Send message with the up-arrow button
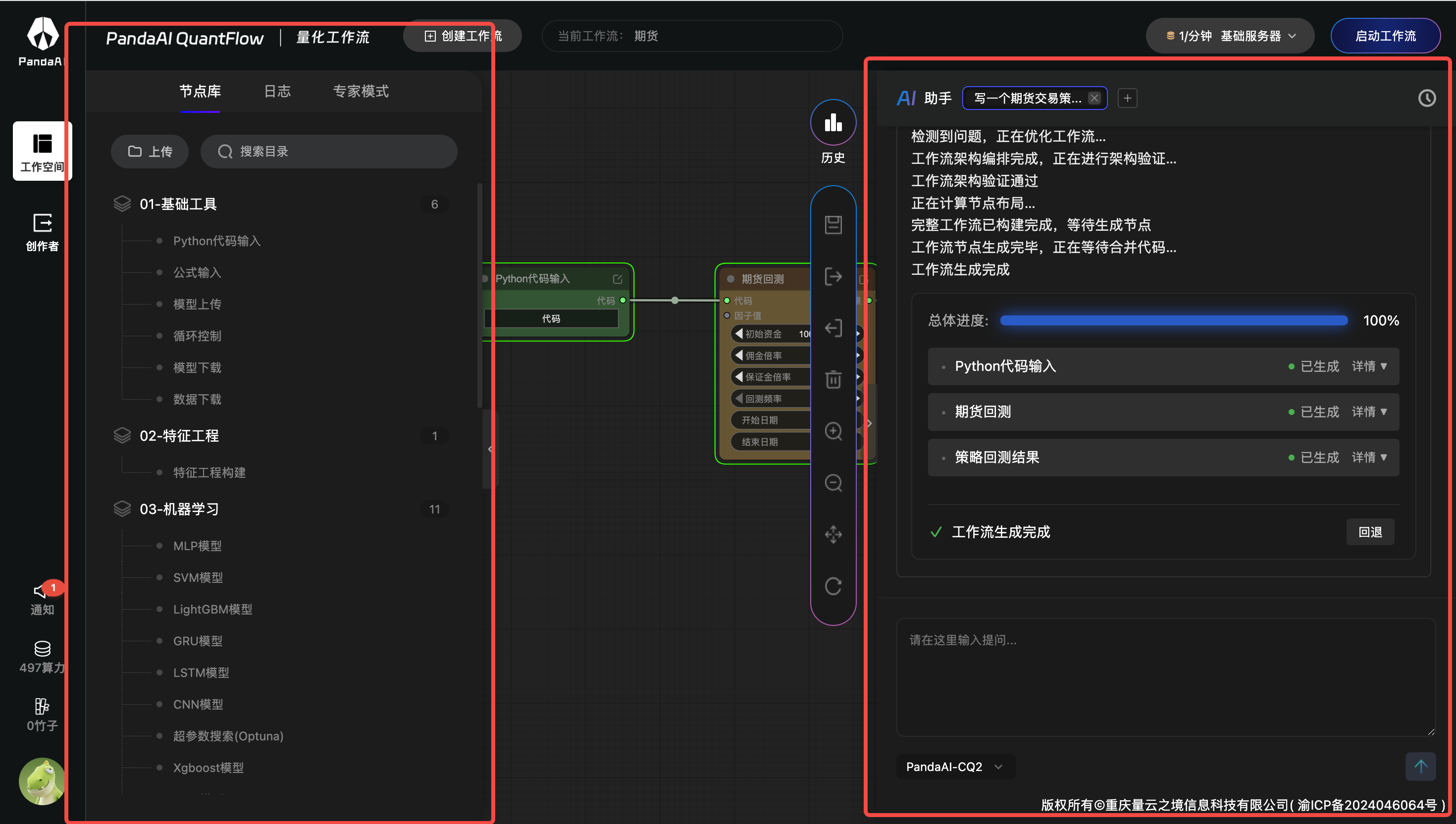 point(1420,766)
